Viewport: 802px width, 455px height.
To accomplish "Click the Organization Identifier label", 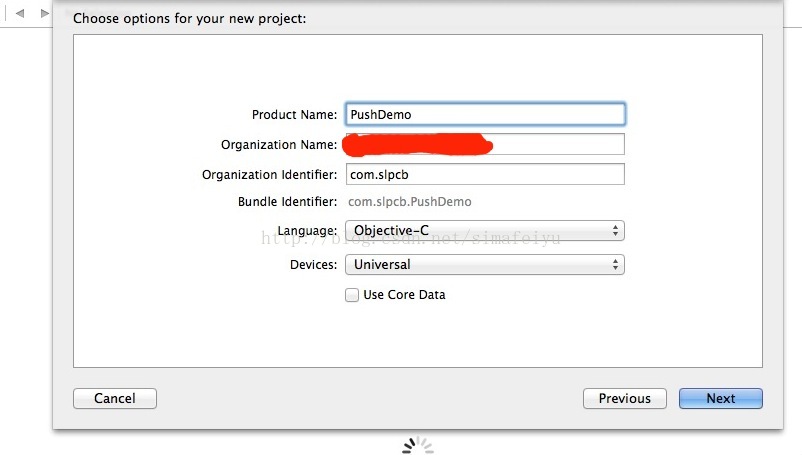I will click(x=270, y=175).
